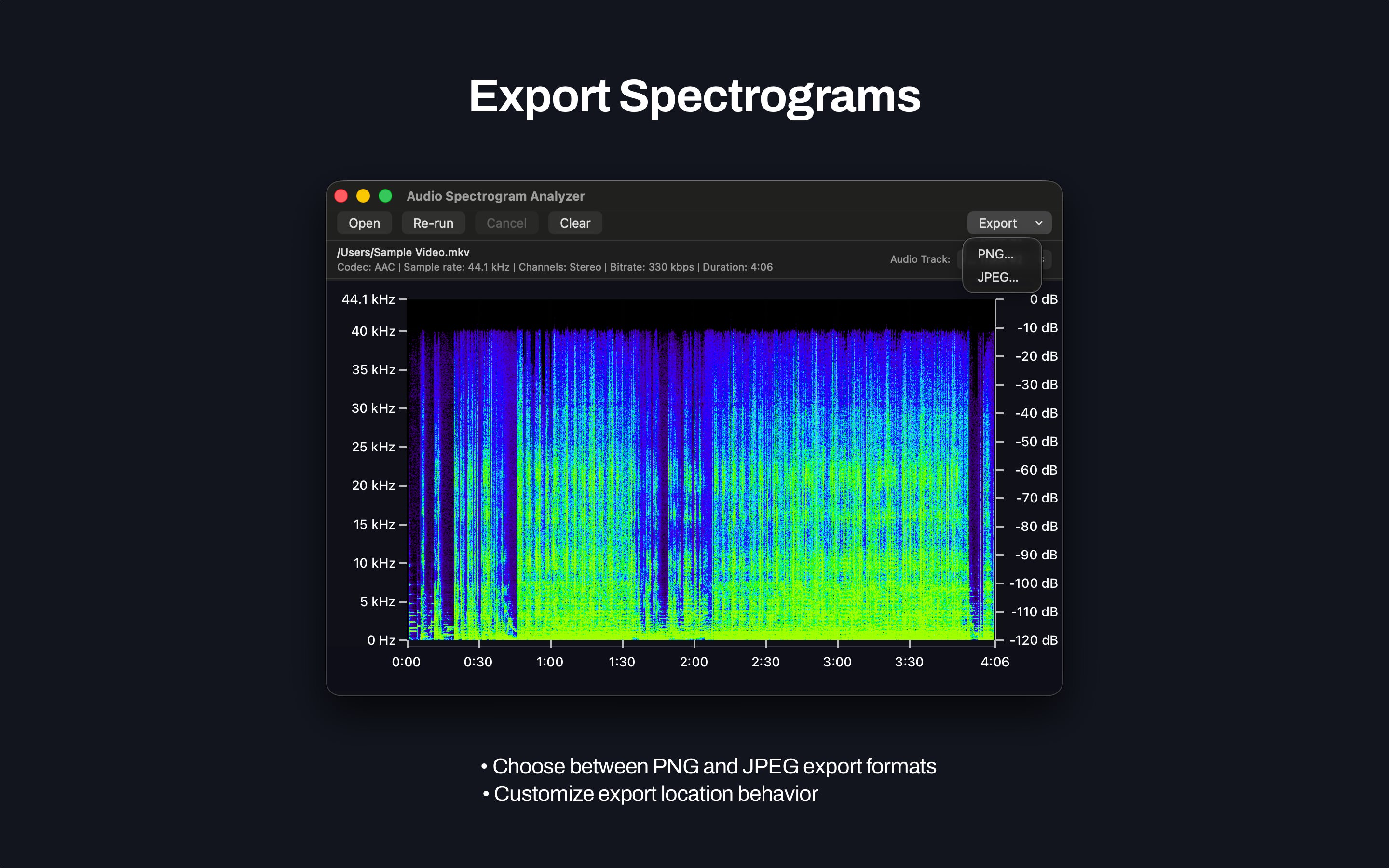Clear the current spectrogram
This screenshot has width=1389, height=868.
574,223
